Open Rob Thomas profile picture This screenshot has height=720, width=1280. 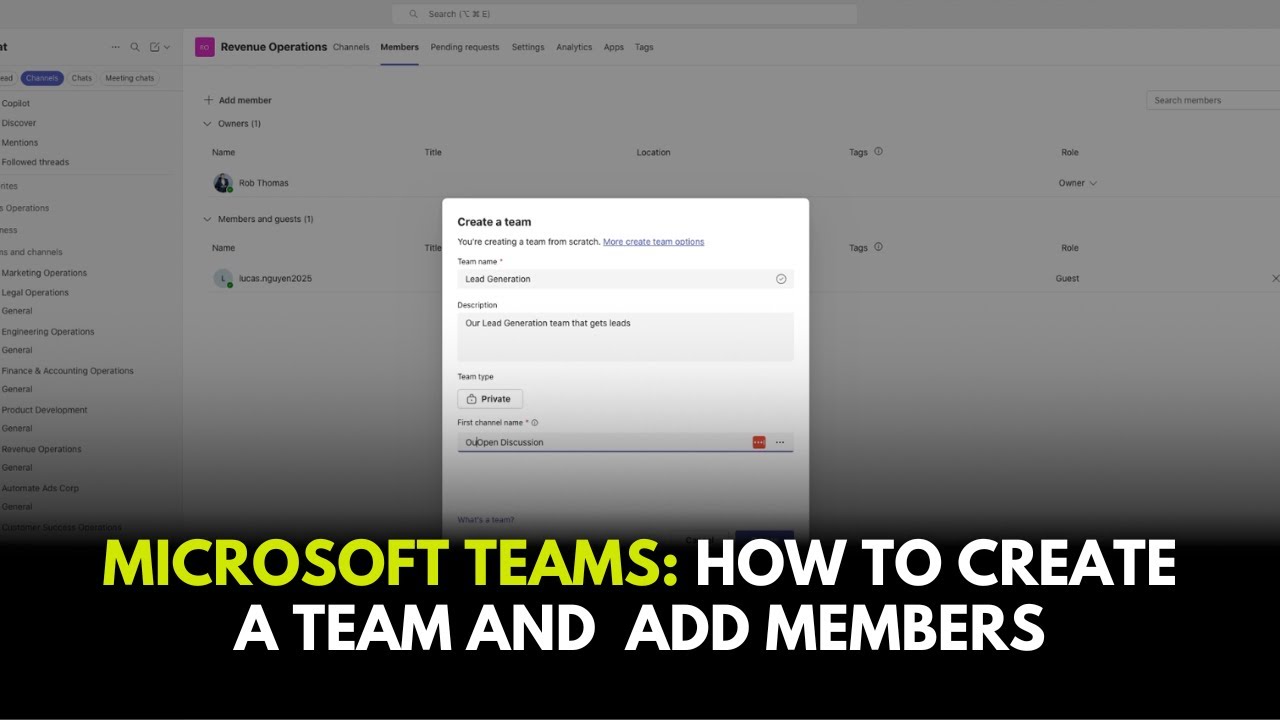(x=223, y=183)
